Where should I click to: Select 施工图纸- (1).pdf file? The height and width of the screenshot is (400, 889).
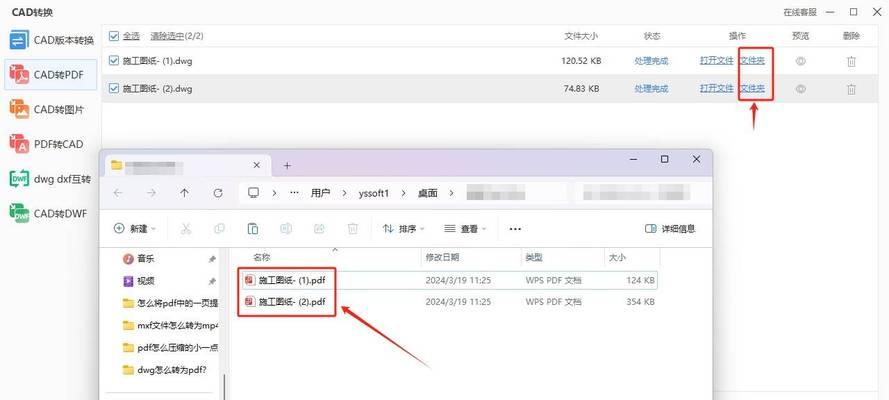(x=449, y=280)
